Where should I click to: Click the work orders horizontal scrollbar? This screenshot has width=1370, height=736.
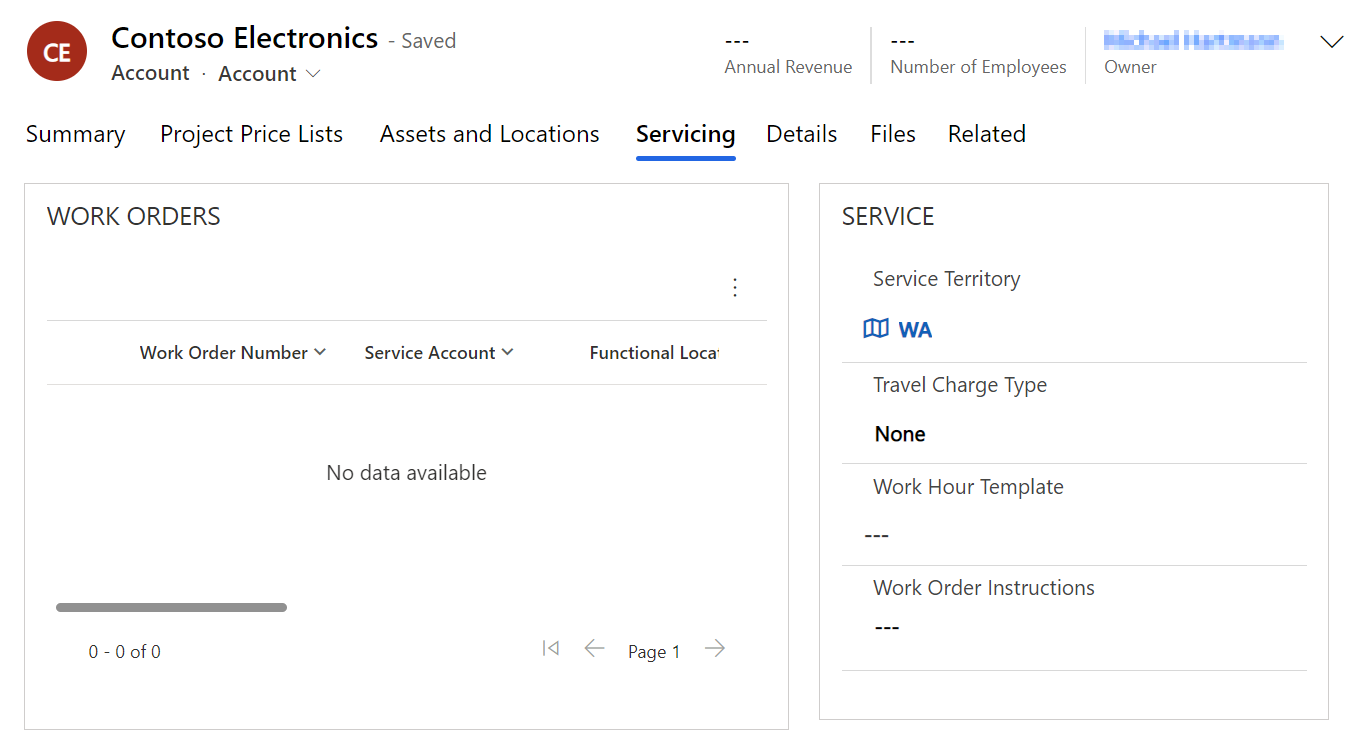[x=172, y=607]
